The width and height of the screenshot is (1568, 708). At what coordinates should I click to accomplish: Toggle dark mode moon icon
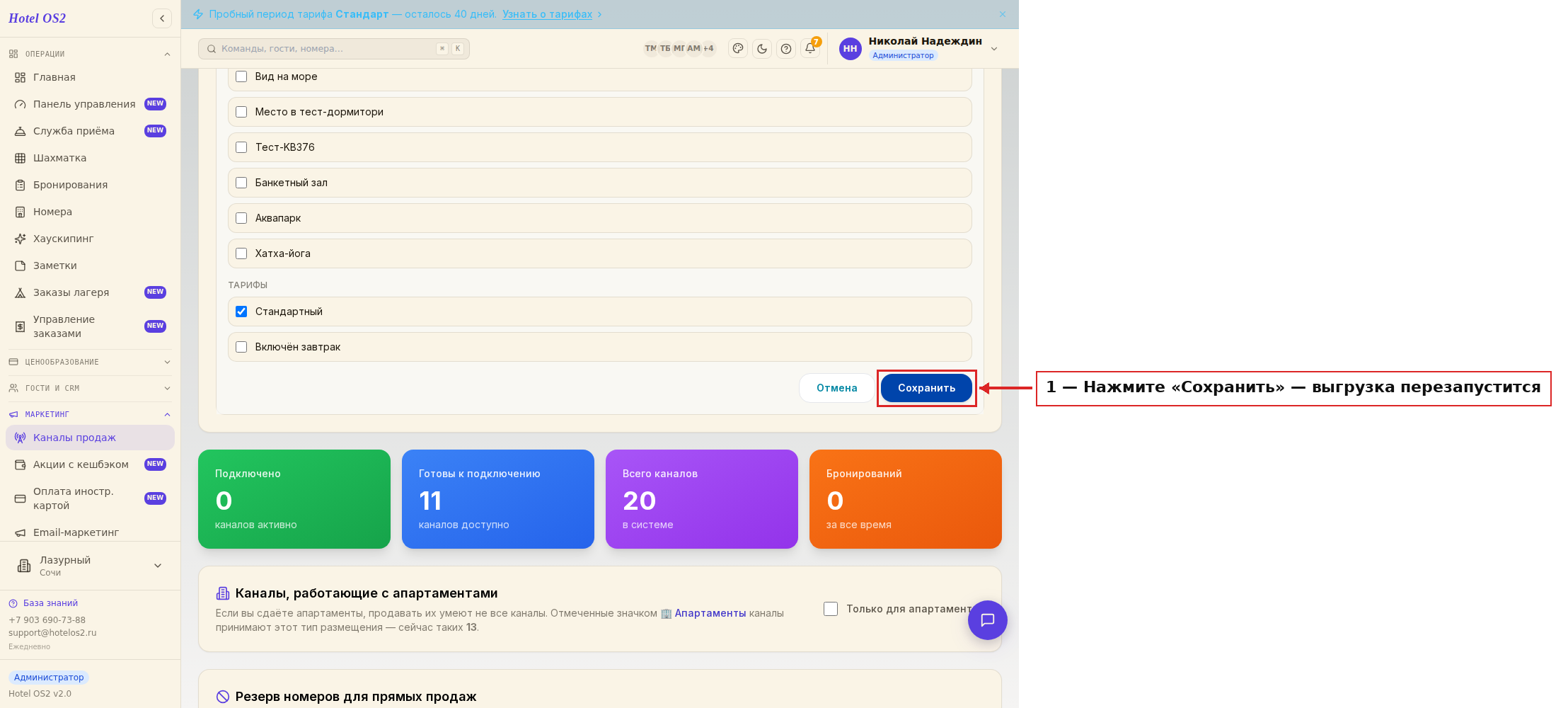762,49
